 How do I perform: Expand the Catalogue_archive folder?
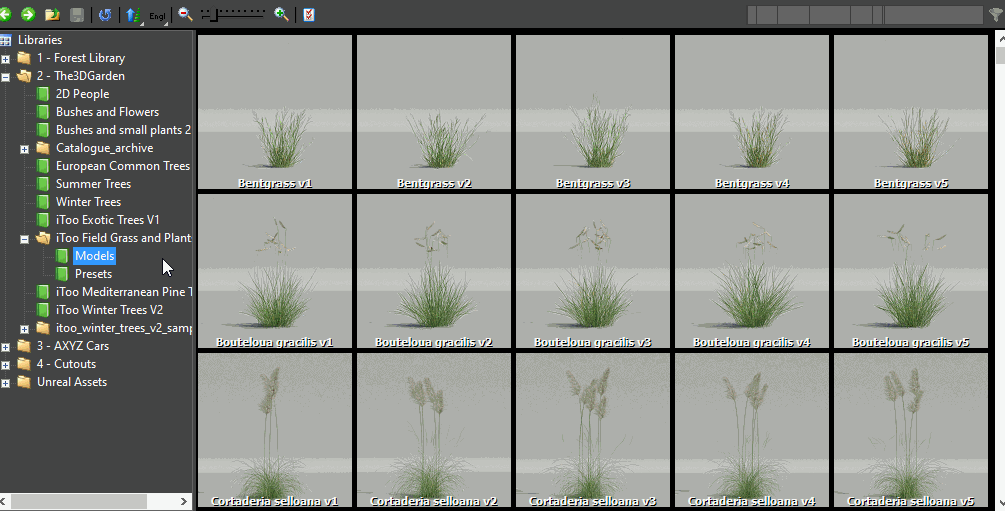[25, 149]
